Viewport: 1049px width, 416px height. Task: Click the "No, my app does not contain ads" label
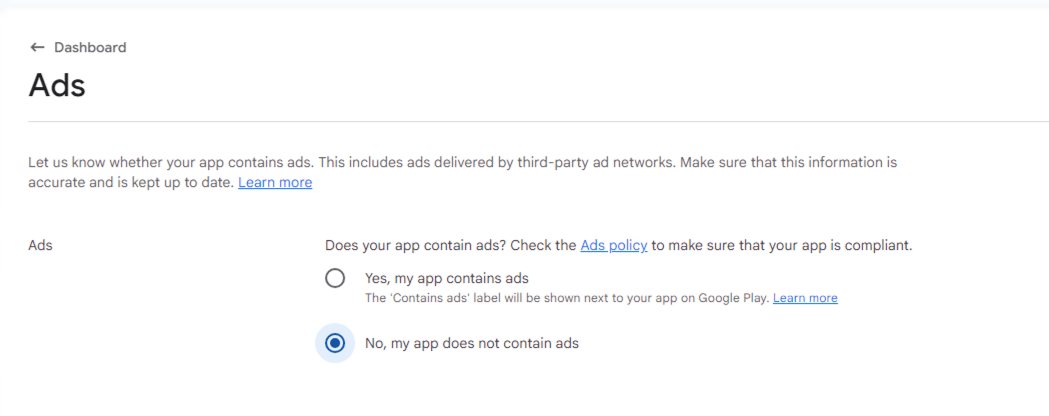(472, 343)
